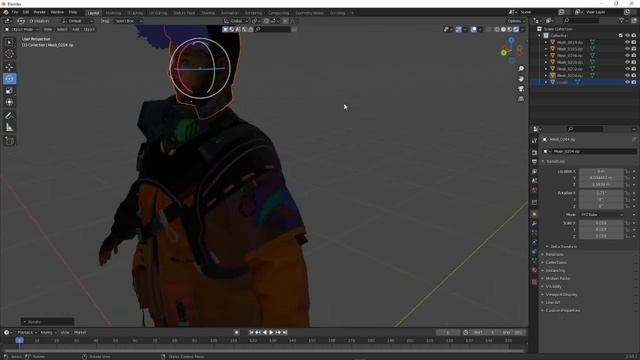Click the viewport pan hand icon
The image size is (640, 360).
[x=521, y=78]
